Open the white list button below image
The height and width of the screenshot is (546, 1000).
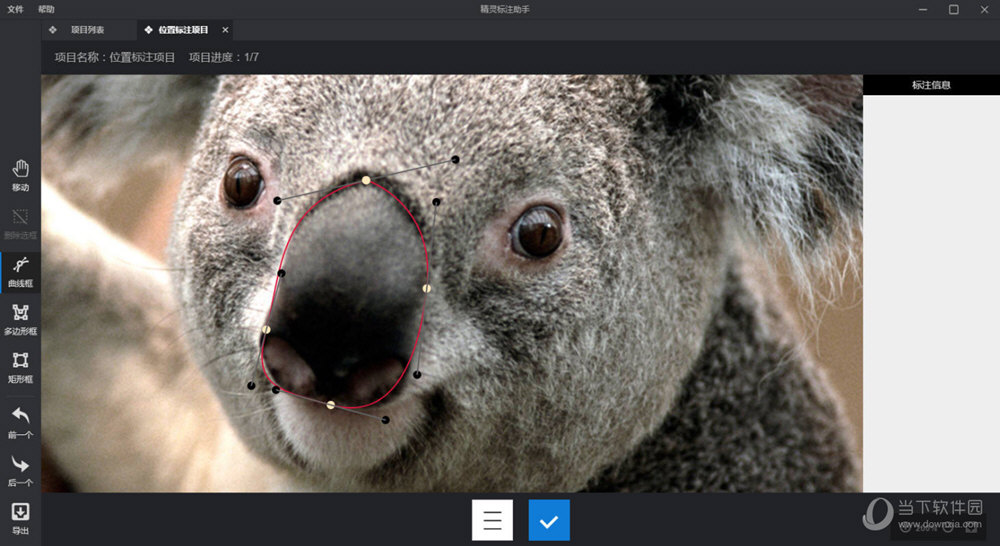[x=492, y=520]
